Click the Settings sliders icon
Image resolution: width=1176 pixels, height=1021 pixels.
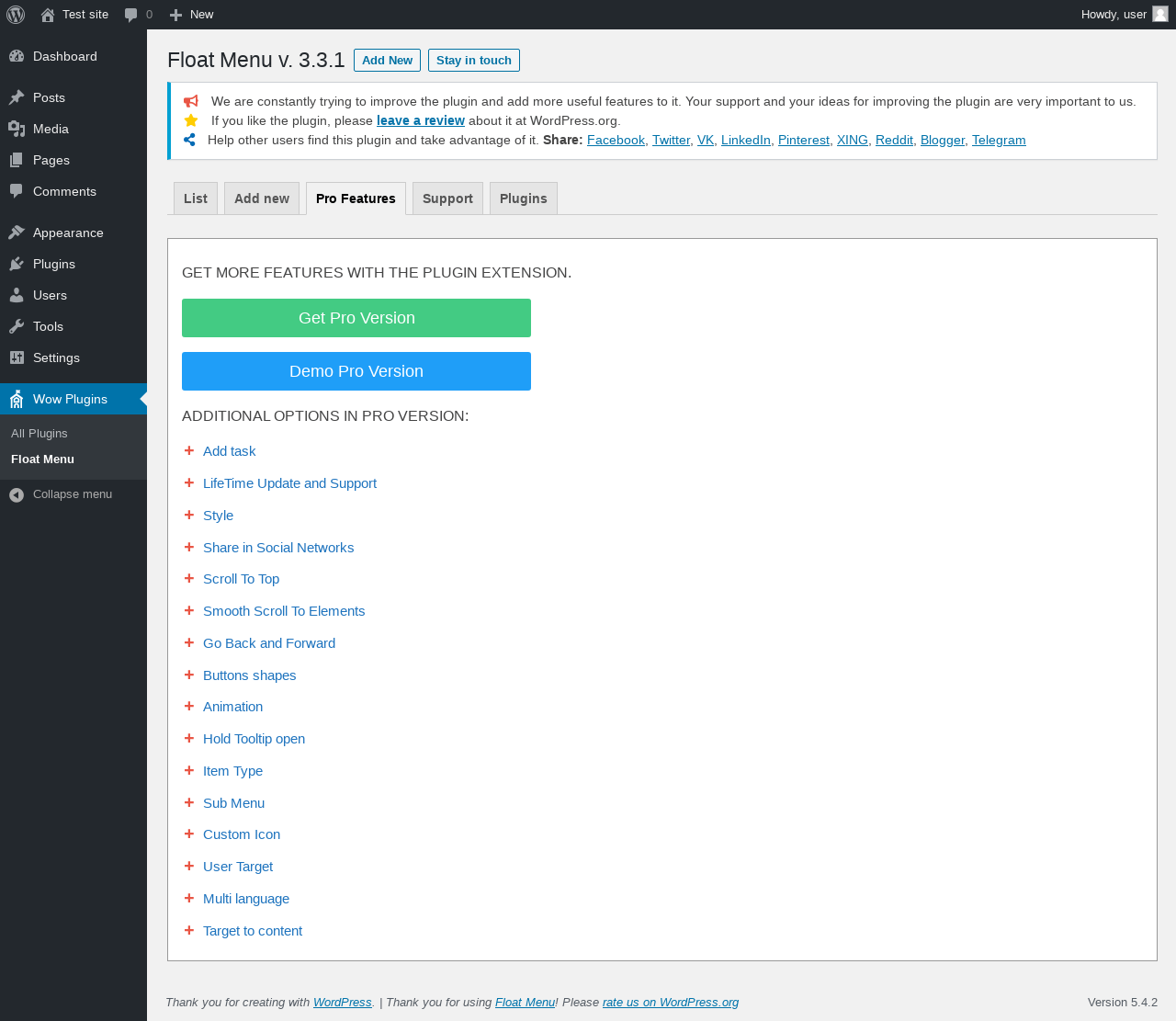[17, 357]
